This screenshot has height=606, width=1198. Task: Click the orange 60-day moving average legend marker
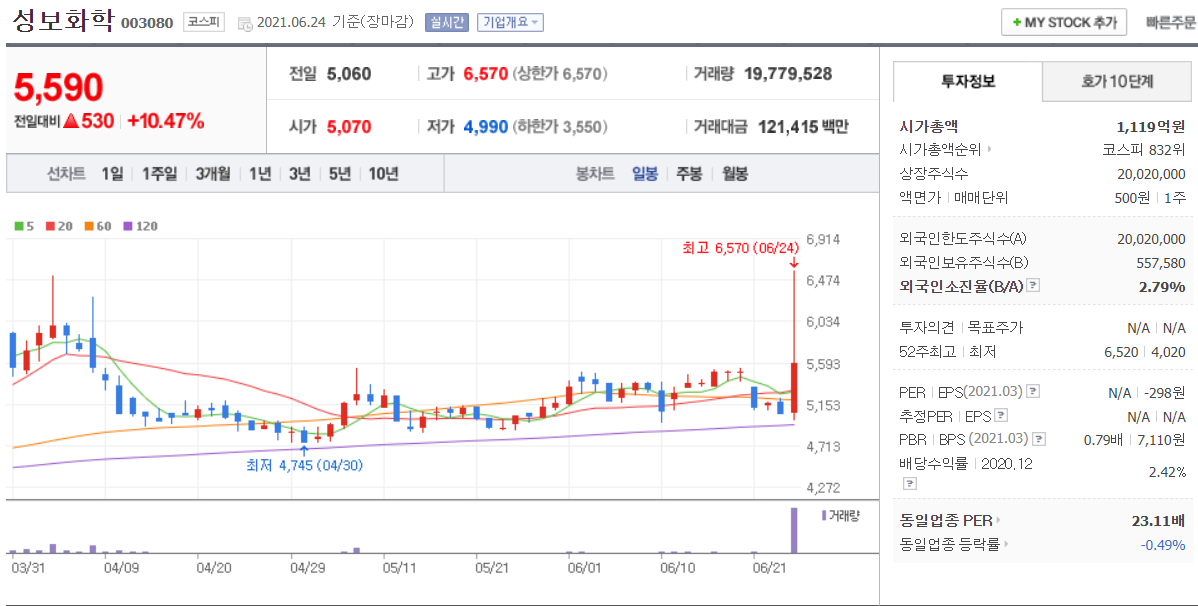coord(89,226)
